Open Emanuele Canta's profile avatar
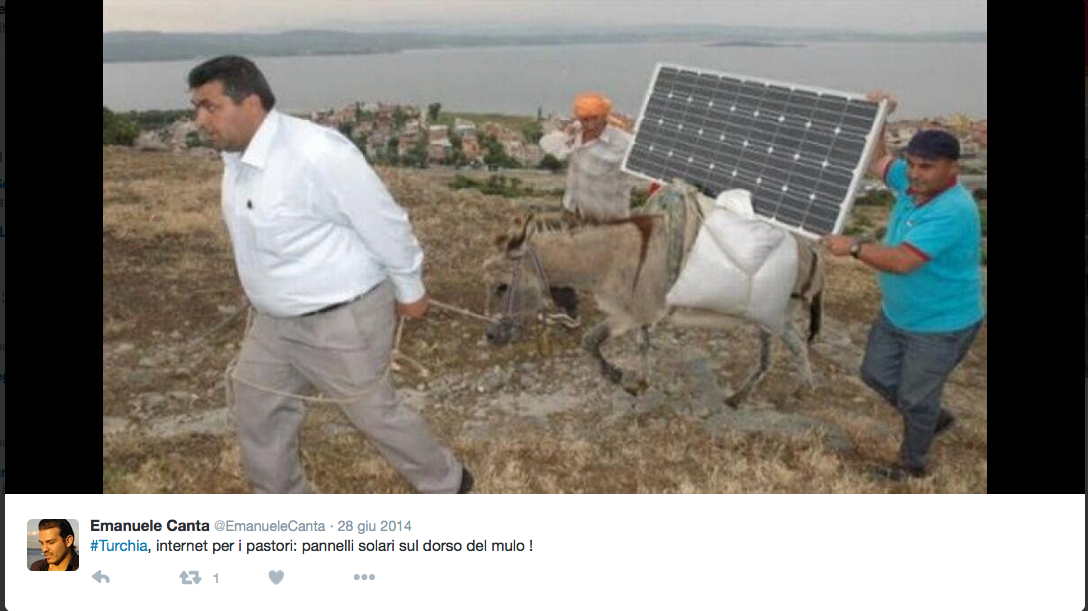This screenshot has height=611, width=1088. 53,544
